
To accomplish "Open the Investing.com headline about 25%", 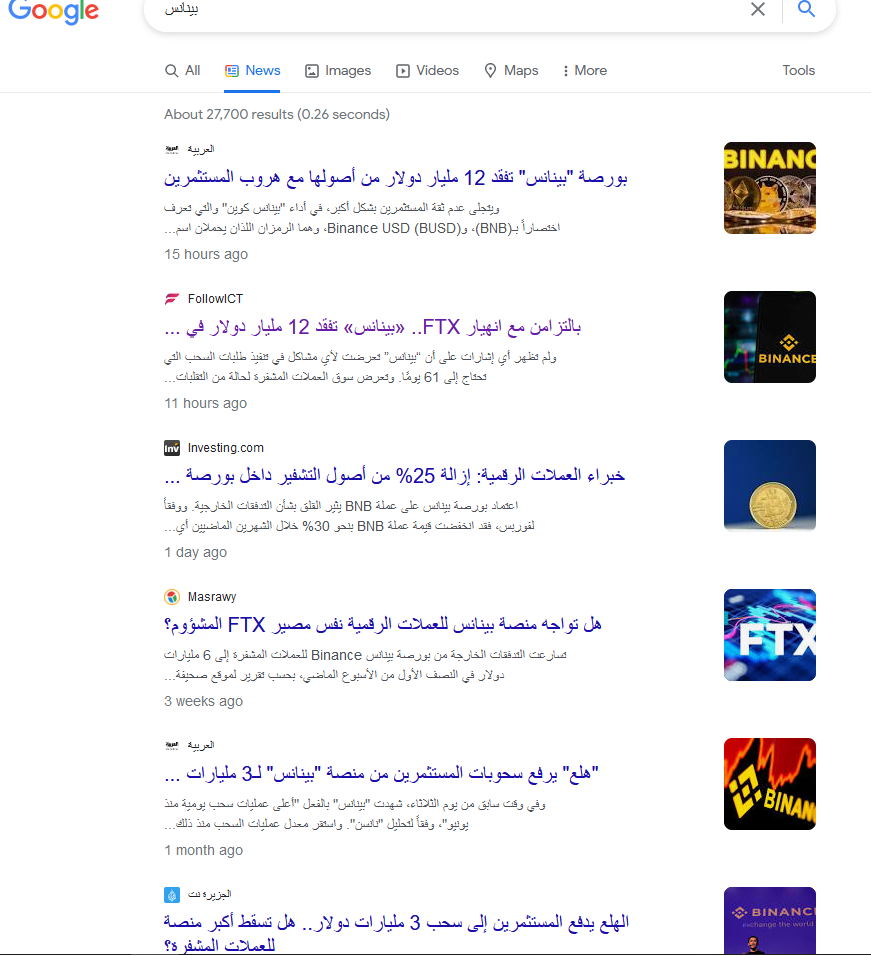I will point(394,476).
